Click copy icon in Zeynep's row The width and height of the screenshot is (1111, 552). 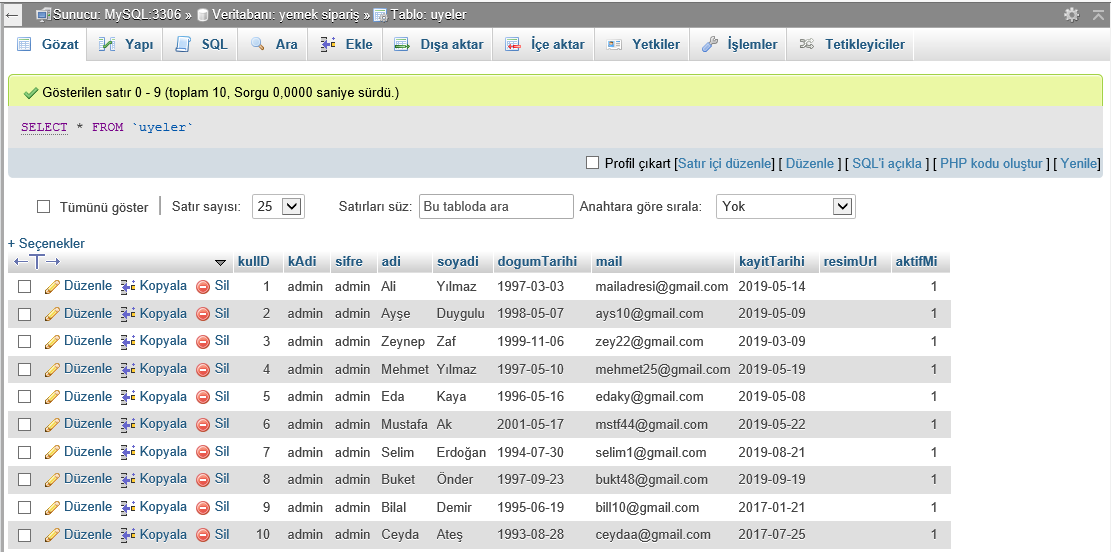pyautogui.click(x=128, y=341)
